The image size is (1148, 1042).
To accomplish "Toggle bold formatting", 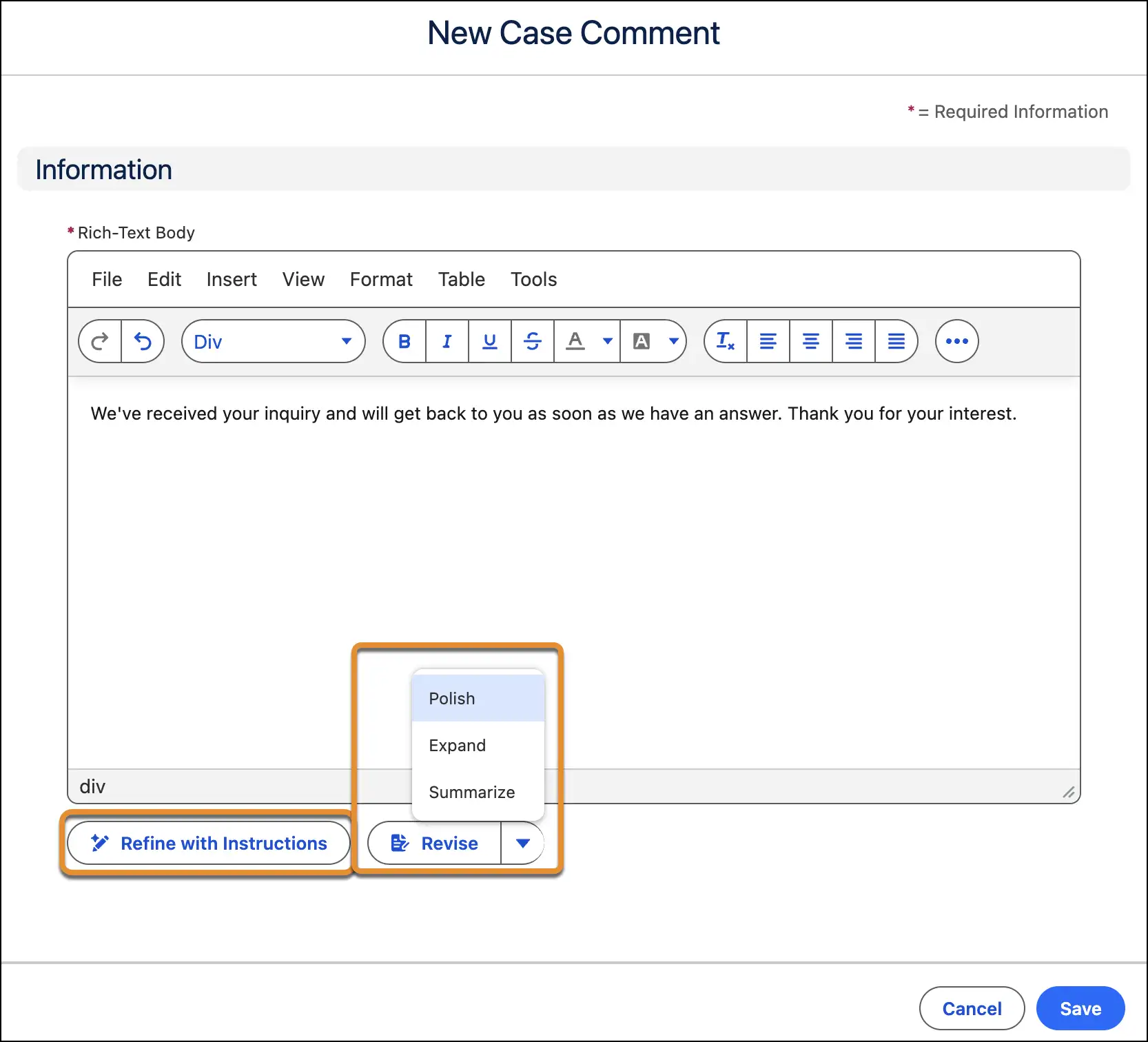I will tap(404, 341).
